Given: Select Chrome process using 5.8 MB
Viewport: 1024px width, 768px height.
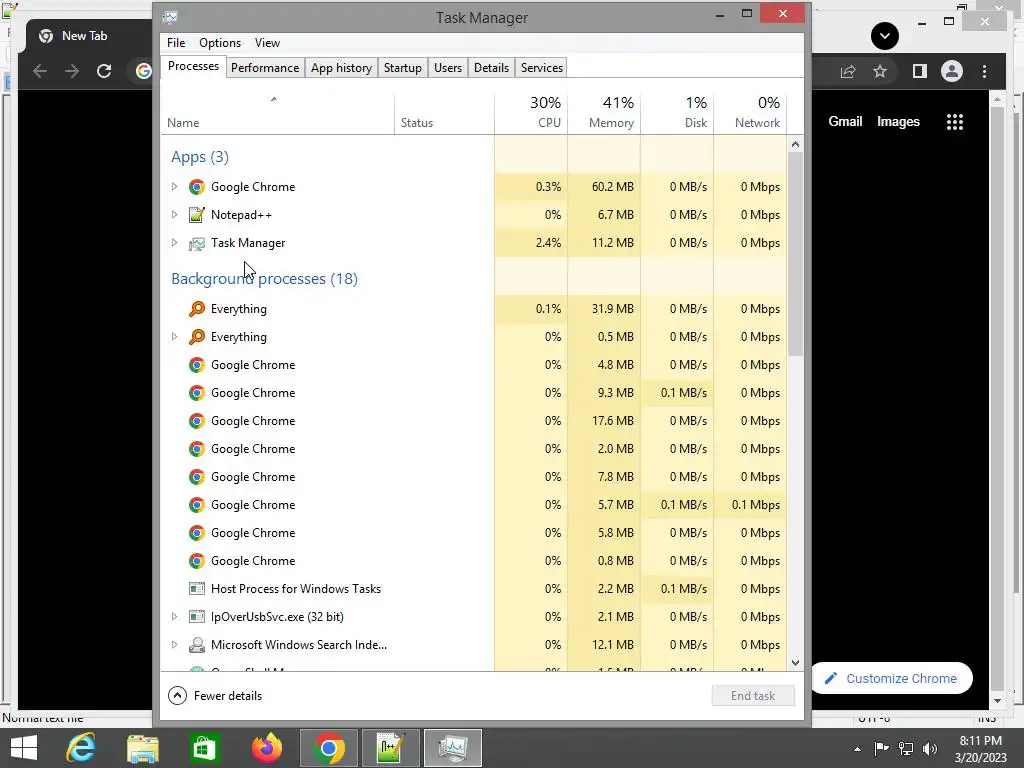Looking at the screenshot, I should point(473,534).
